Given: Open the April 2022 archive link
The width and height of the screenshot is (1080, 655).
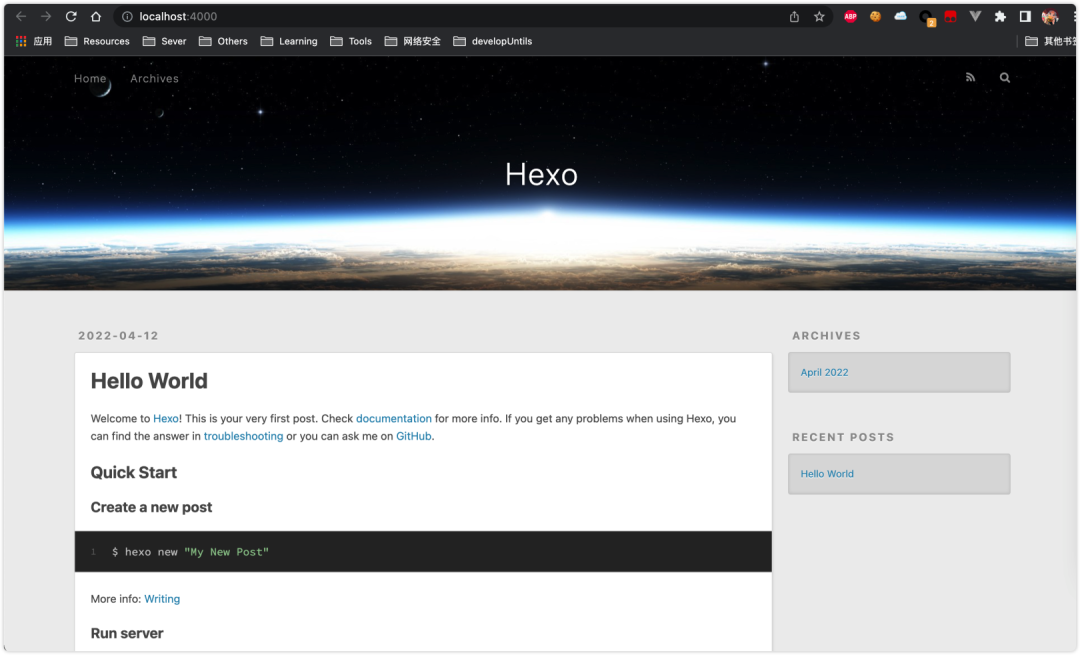Looking at the screenshot, I should coord(824,372).
